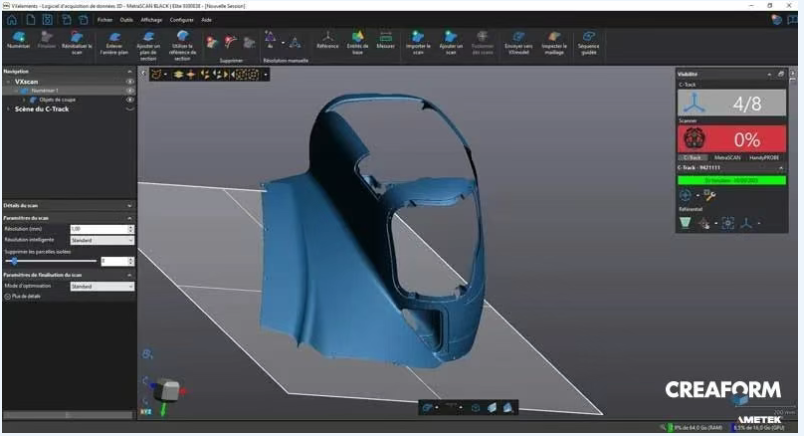Viewport: 804px width, 436px height.
Task: Open the Outils menu
Action: click(126, 20)
